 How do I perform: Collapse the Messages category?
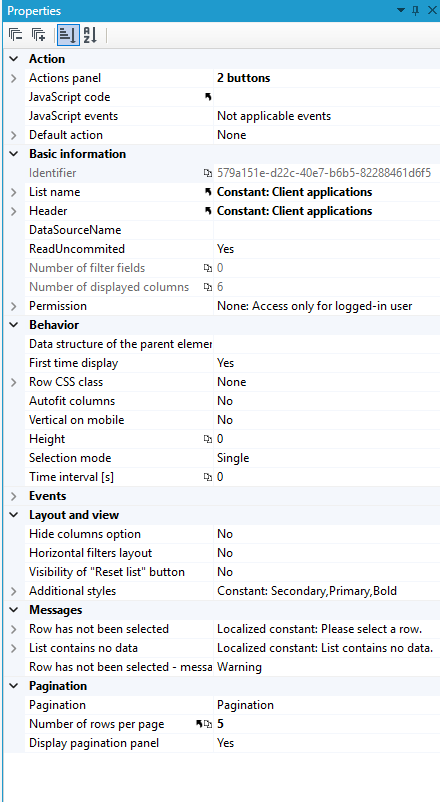14,610
